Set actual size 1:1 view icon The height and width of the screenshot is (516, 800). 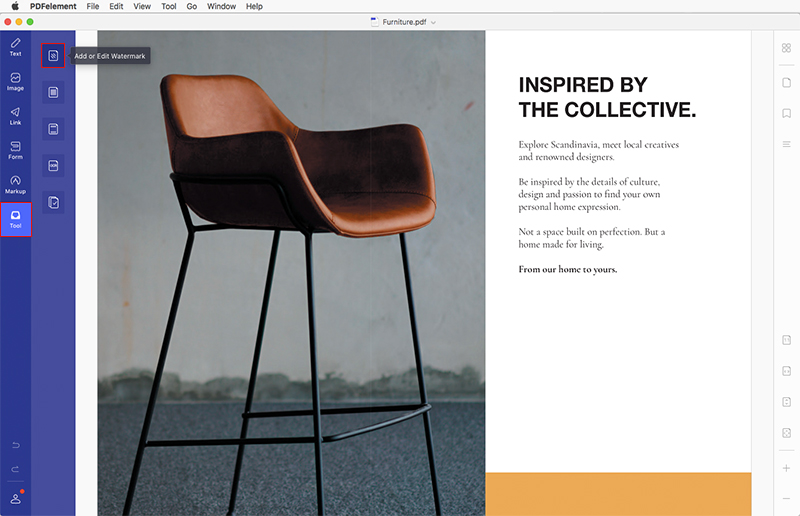pos(786,340)
